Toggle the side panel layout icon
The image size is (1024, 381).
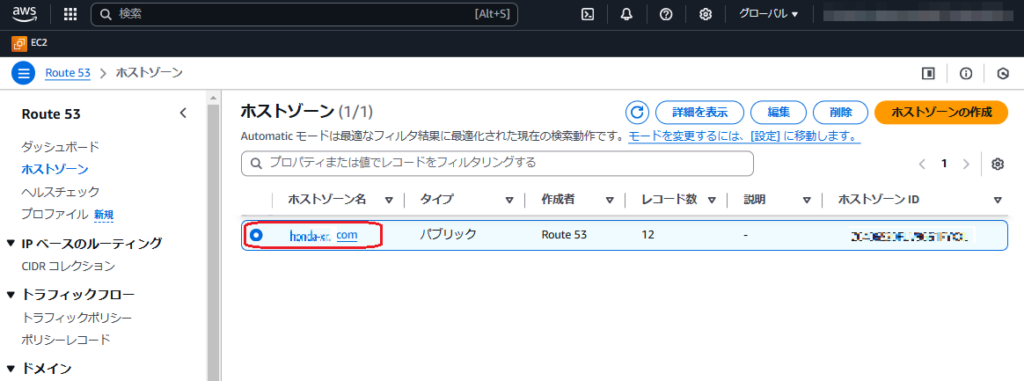click(x=927, y=74)
